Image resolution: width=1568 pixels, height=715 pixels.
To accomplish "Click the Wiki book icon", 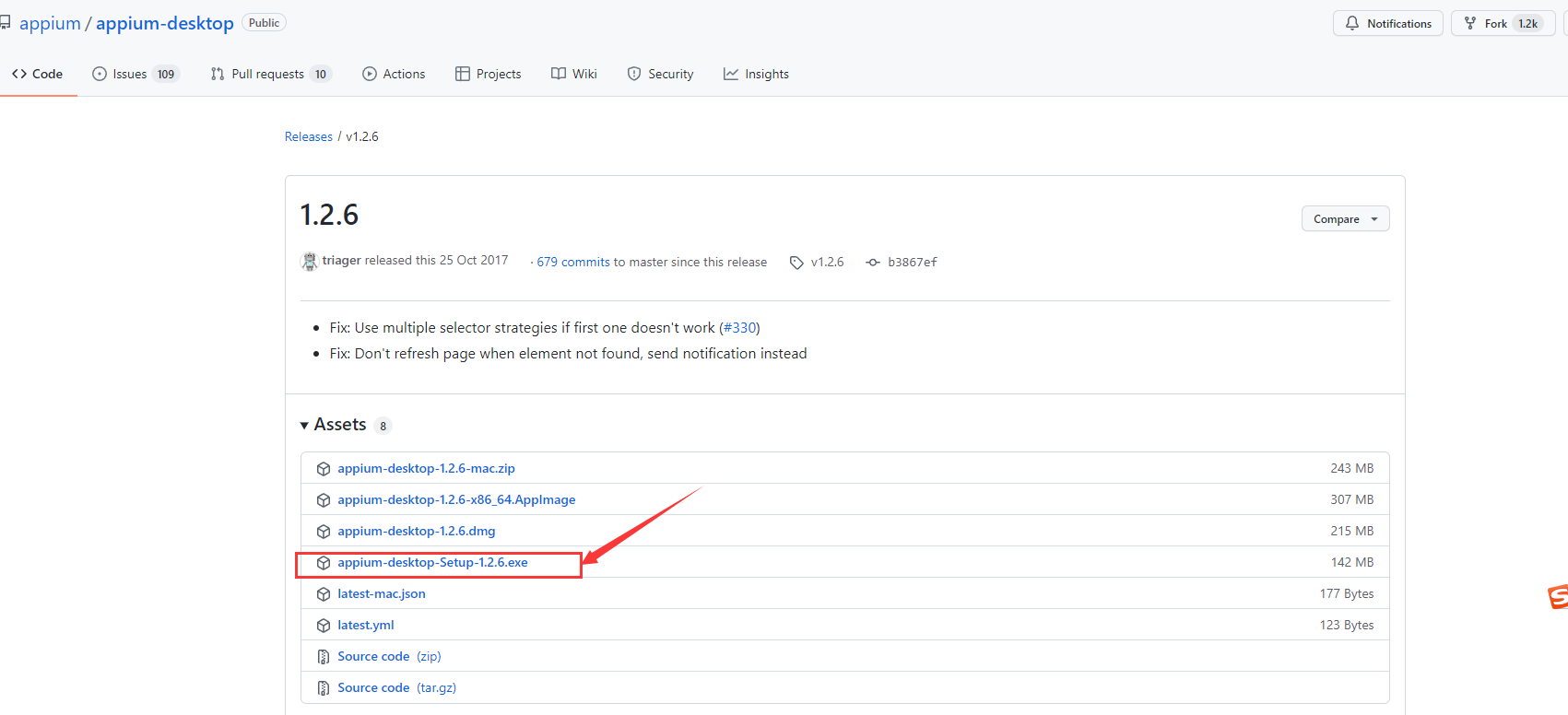I will click(x=559, y=74).
